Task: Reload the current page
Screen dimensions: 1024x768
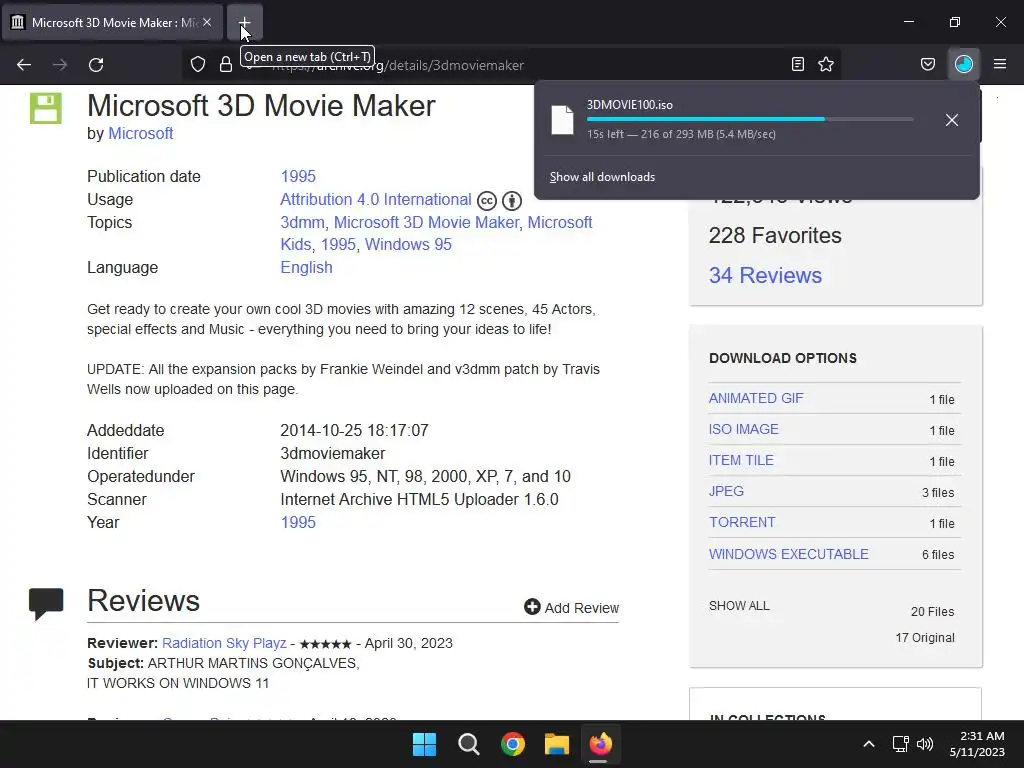Action: 96,65
